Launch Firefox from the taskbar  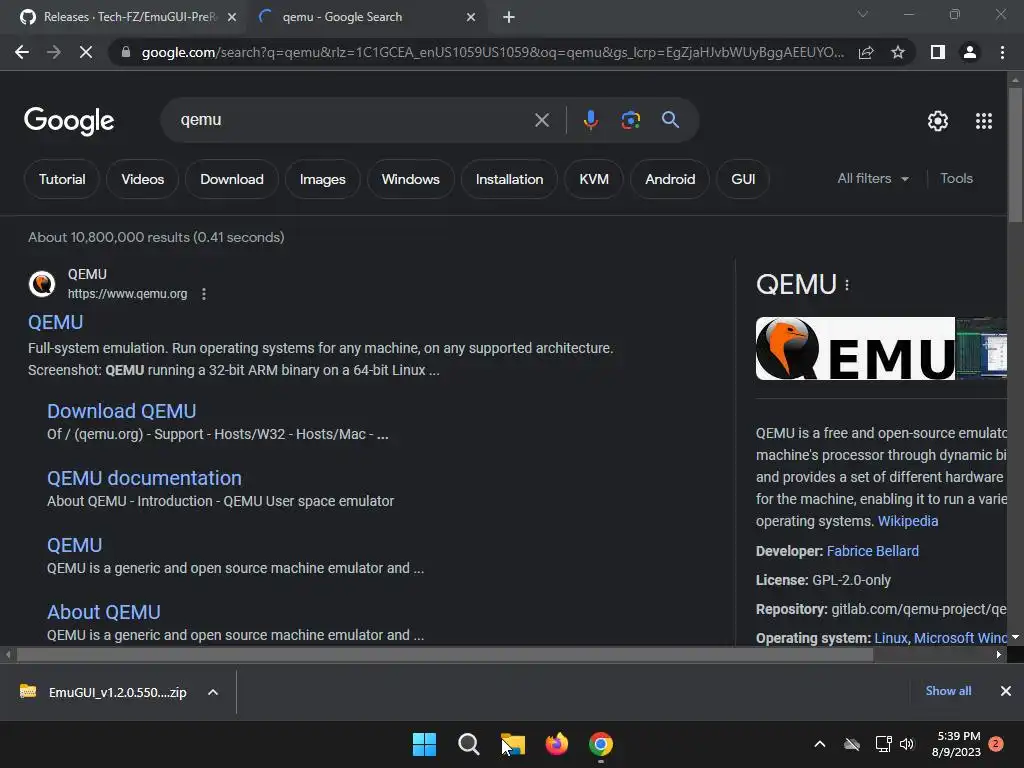[556, 744]
